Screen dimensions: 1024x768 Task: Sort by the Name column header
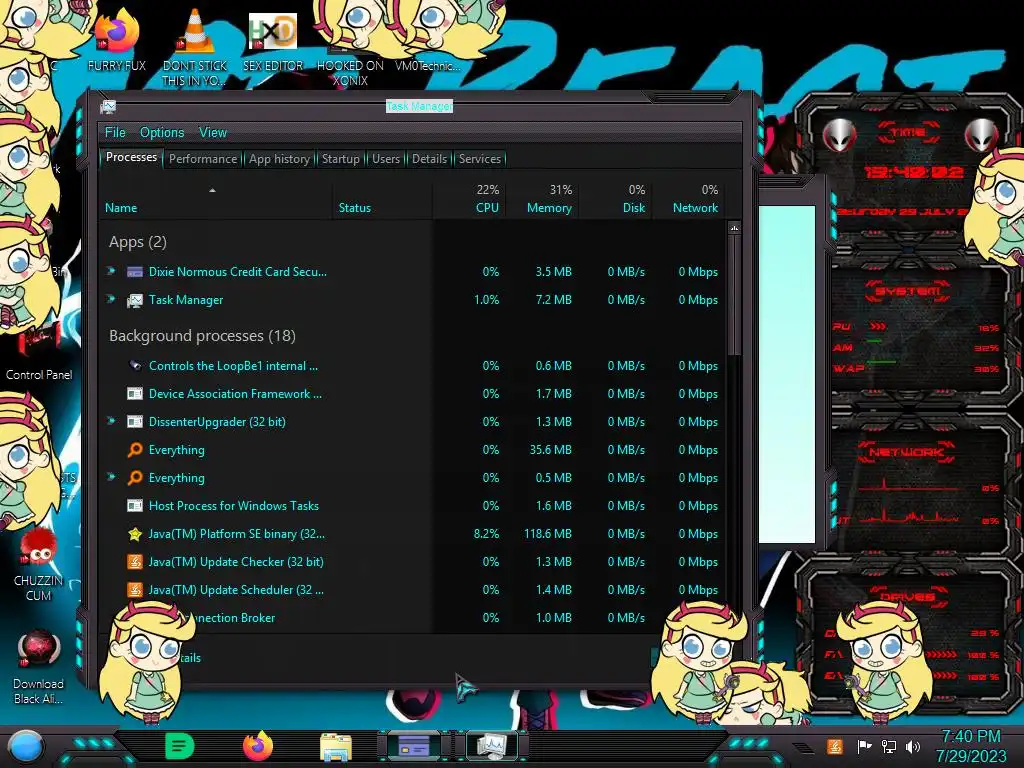[216, 200]
